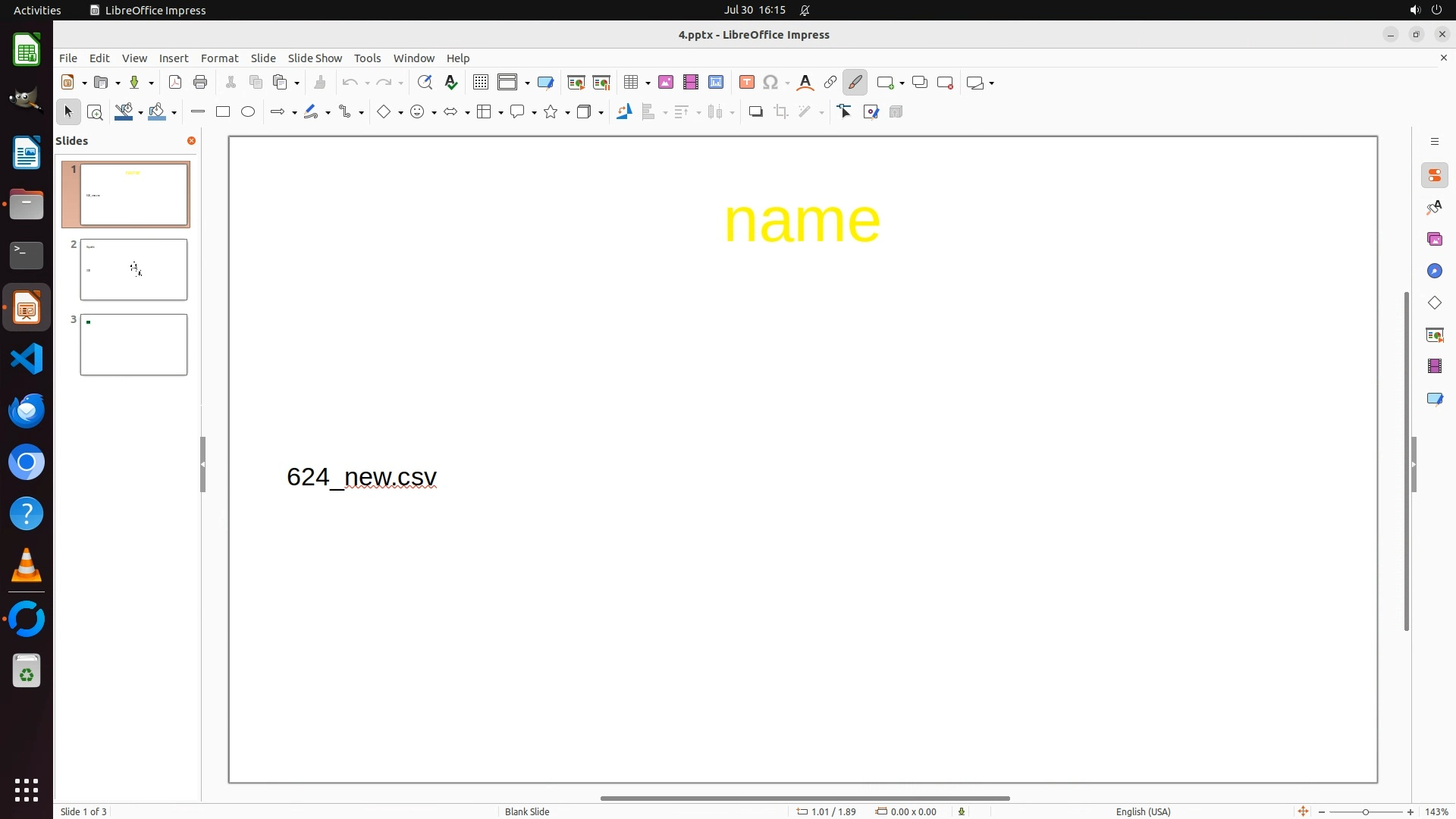Screen dimensions: 1456x819
Task: Select slide 3 thumbnail
Action: click(133, 345)
